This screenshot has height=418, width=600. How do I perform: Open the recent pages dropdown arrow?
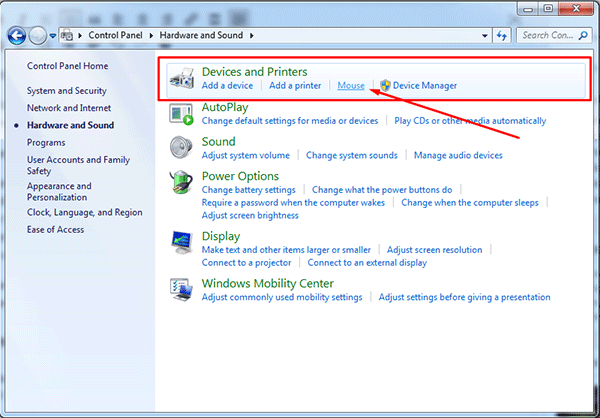point(53,36)
